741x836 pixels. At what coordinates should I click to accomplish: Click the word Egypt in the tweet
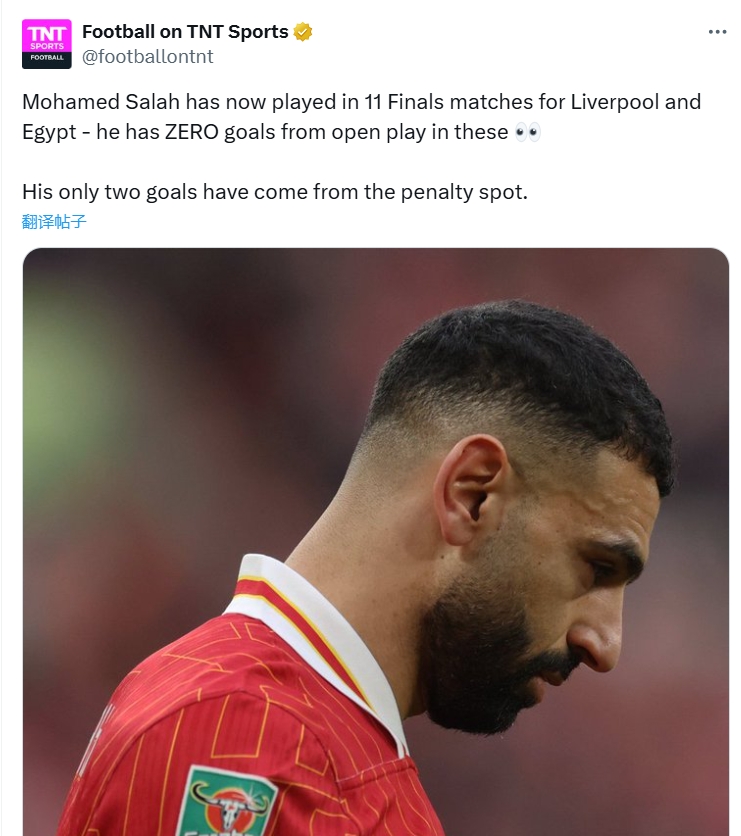[x=49, y=132]
